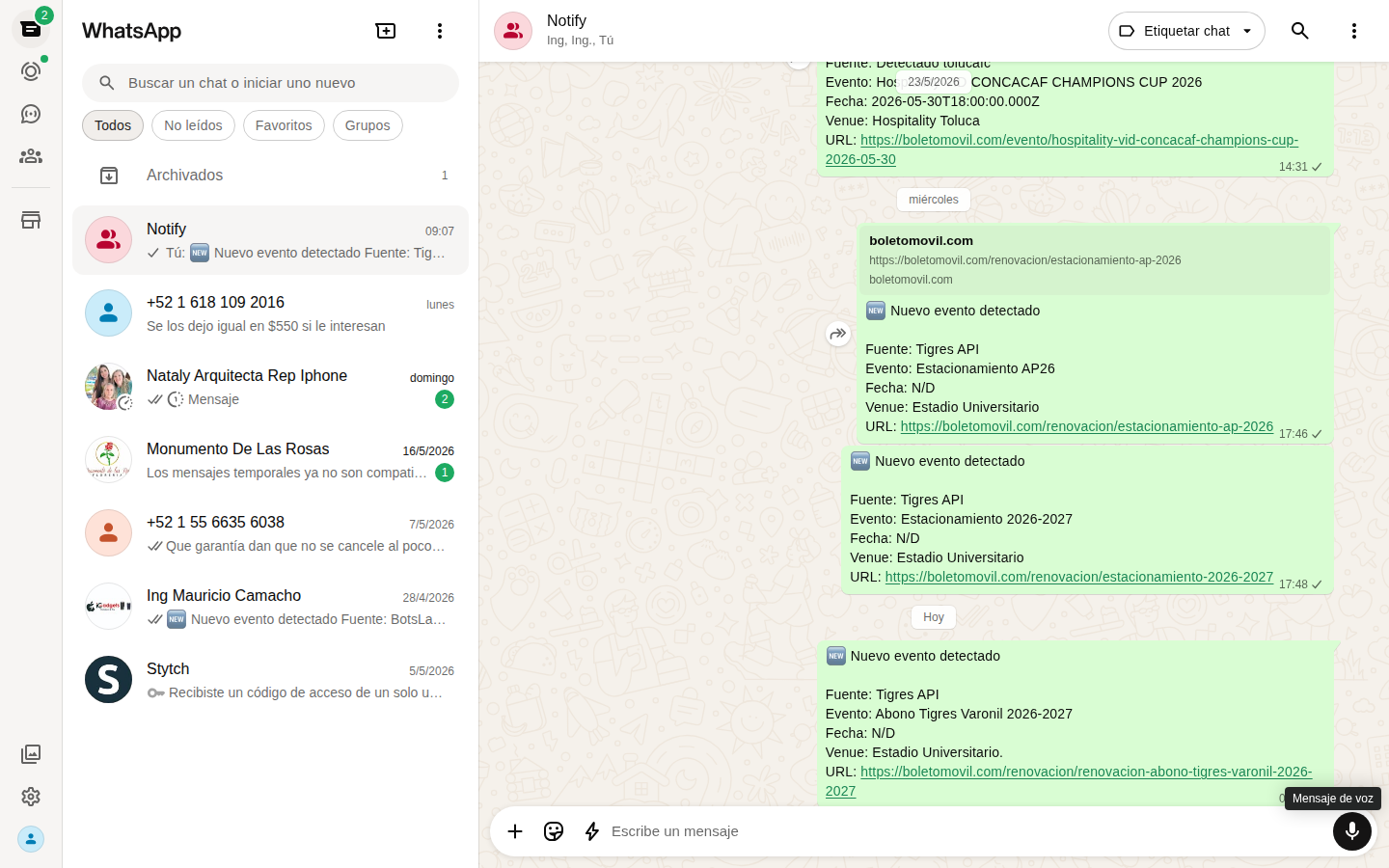The image size is (1389, 868).
Task: Open the Channels icon in sidebar
Action: click(x=31, y=114)
